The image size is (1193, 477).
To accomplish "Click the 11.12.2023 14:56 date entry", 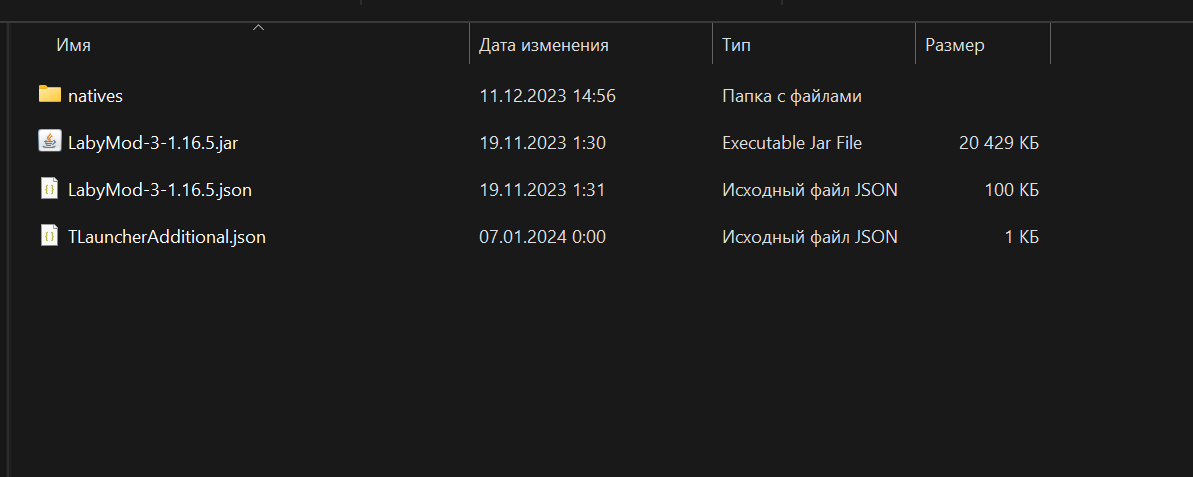I will pos(547,96).
